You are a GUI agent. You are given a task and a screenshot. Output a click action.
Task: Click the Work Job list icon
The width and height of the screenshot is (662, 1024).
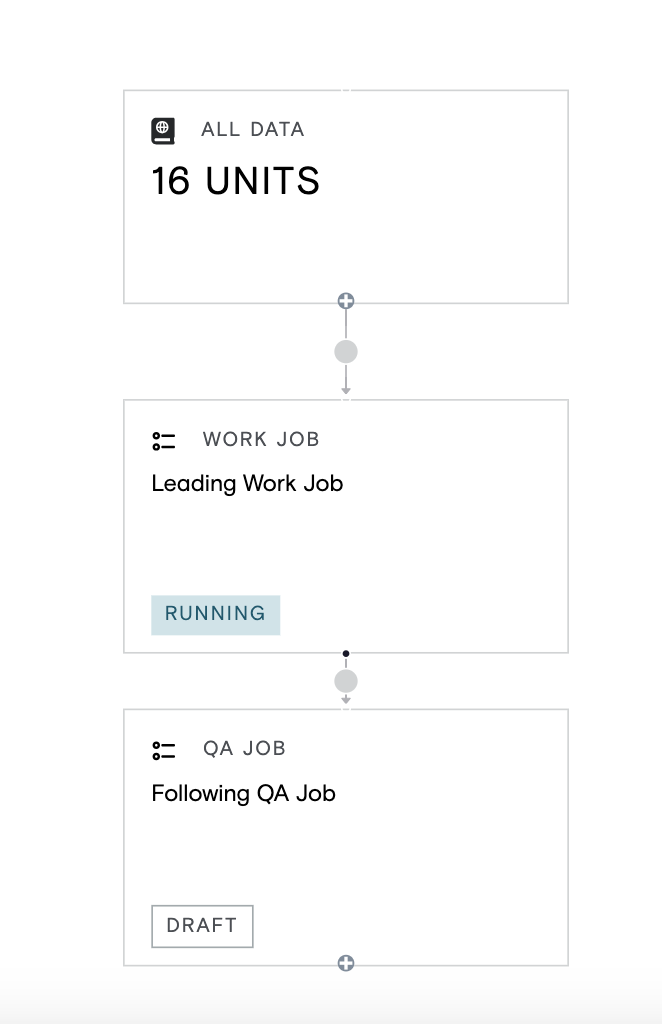pyautogui.click(x=164, y=441)
